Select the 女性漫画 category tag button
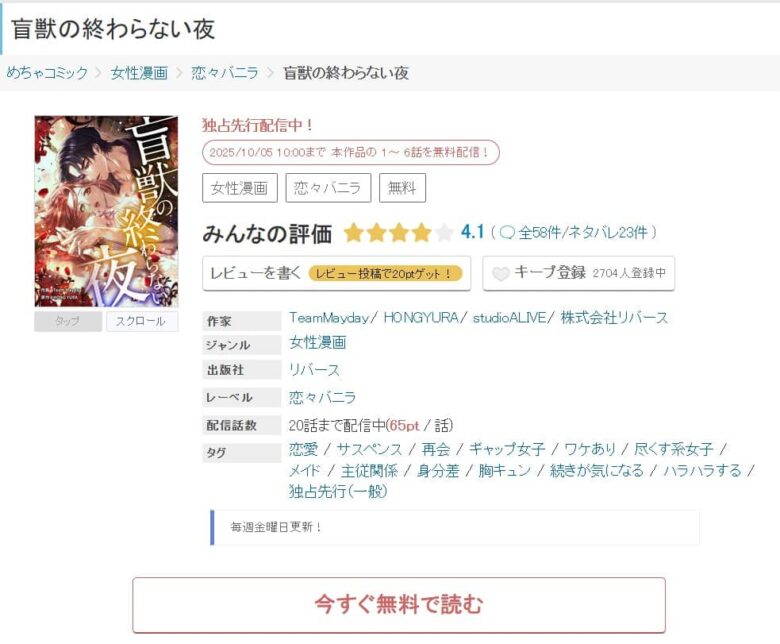 (x=240, y=188)
